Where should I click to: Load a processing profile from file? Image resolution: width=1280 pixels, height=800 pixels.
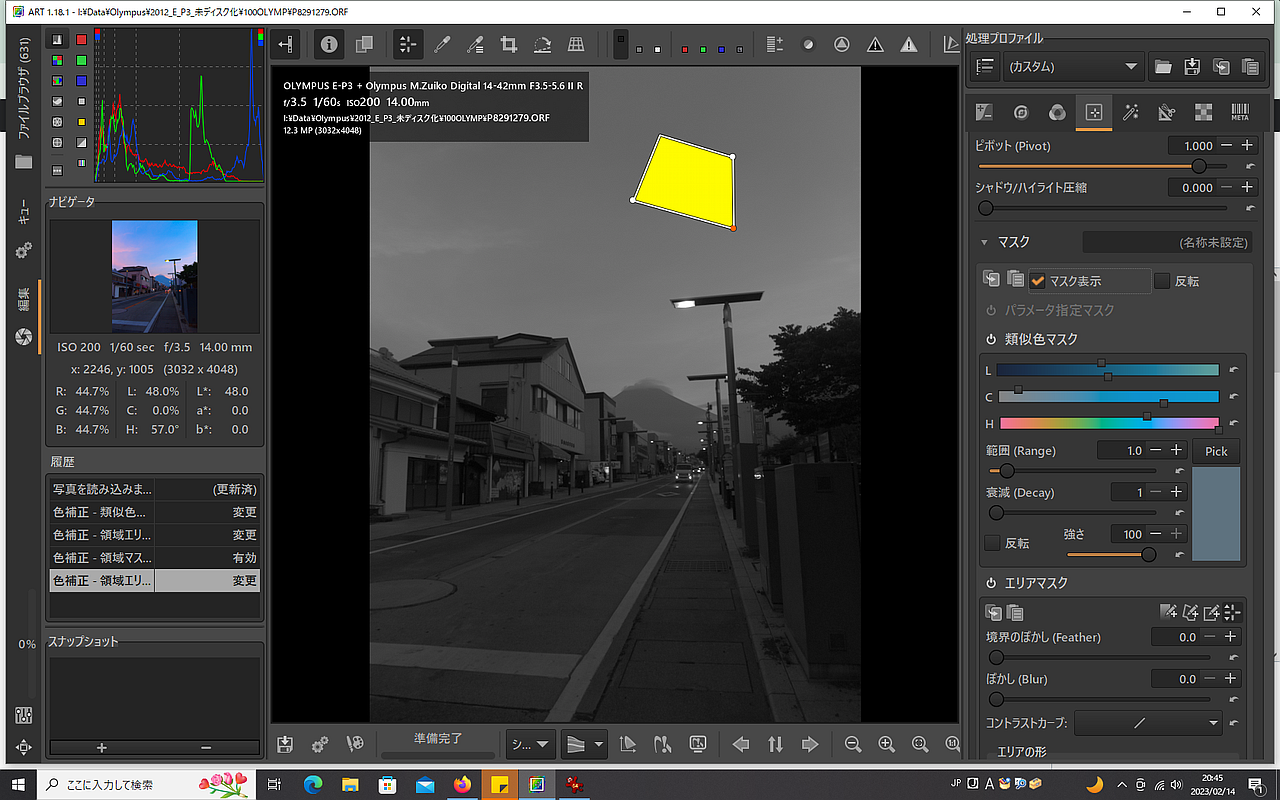coord(1162,67)
